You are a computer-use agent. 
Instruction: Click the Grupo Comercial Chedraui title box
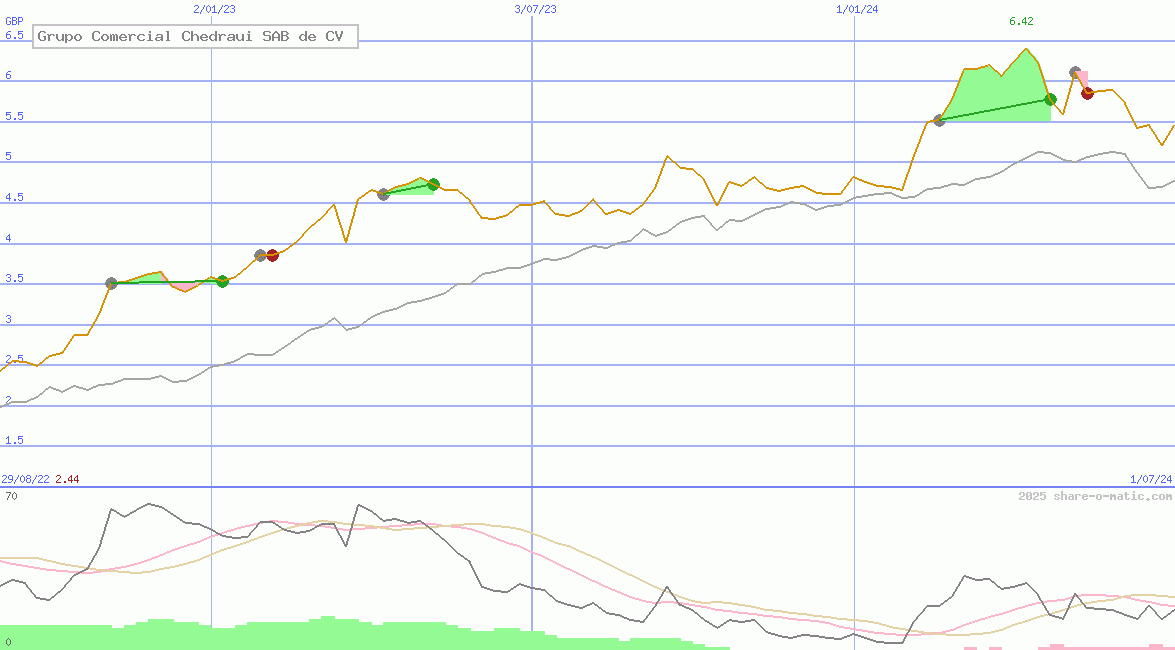(195, 36)
